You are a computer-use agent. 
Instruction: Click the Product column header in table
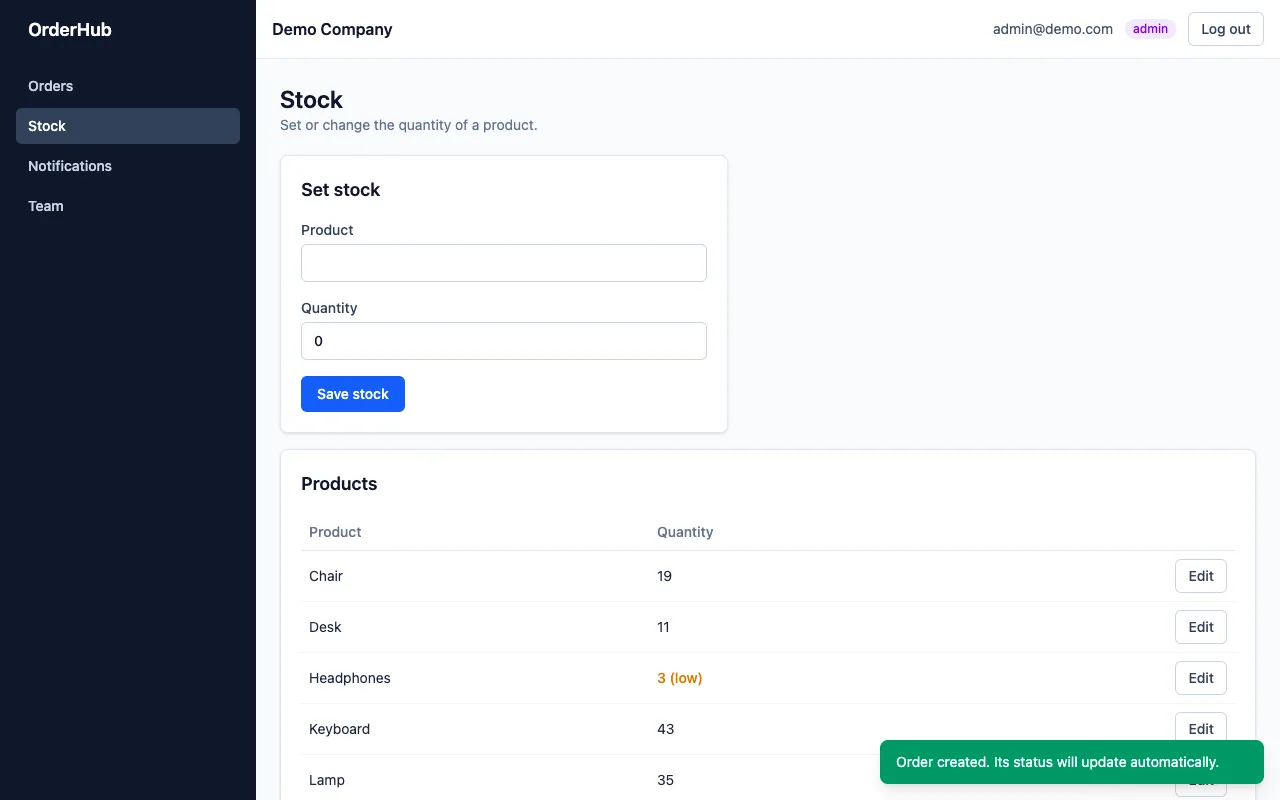[x=335, y=532]
